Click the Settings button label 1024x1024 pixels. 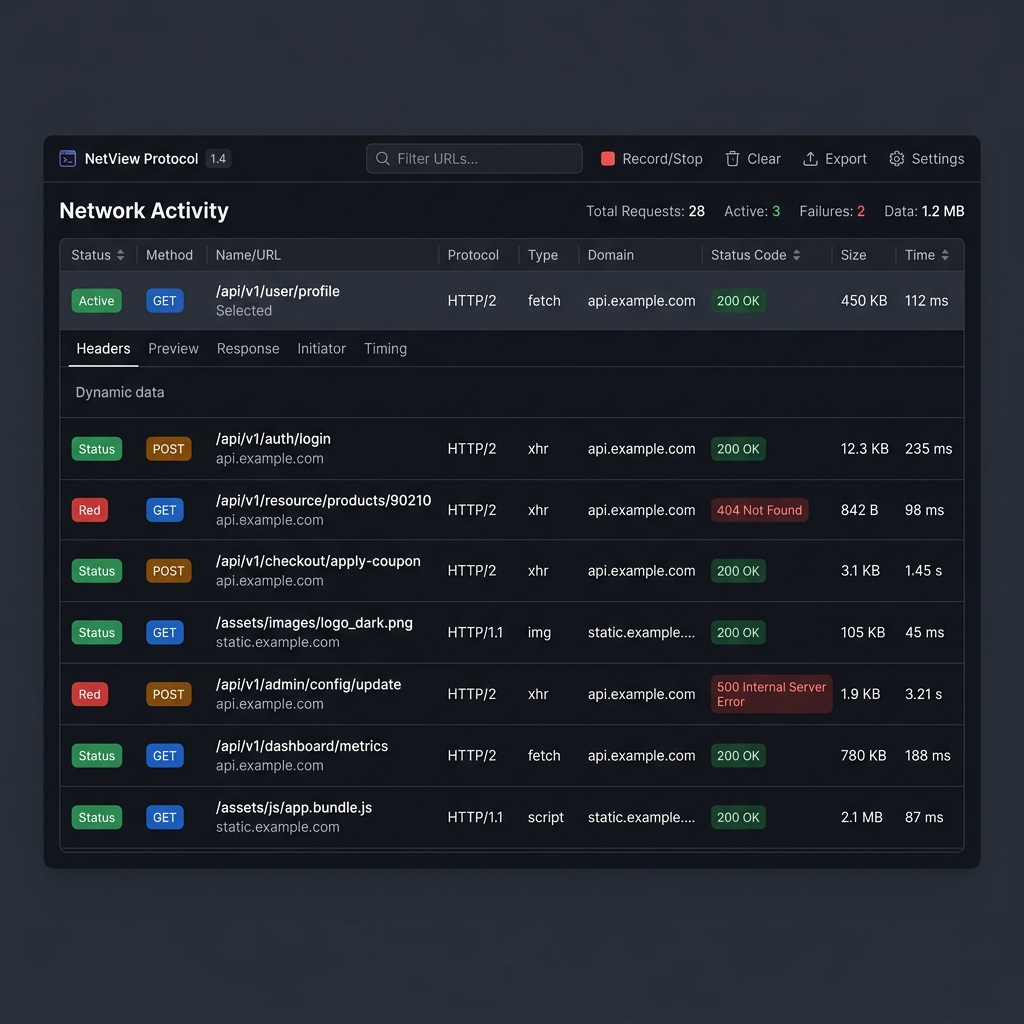pos(938,159)
